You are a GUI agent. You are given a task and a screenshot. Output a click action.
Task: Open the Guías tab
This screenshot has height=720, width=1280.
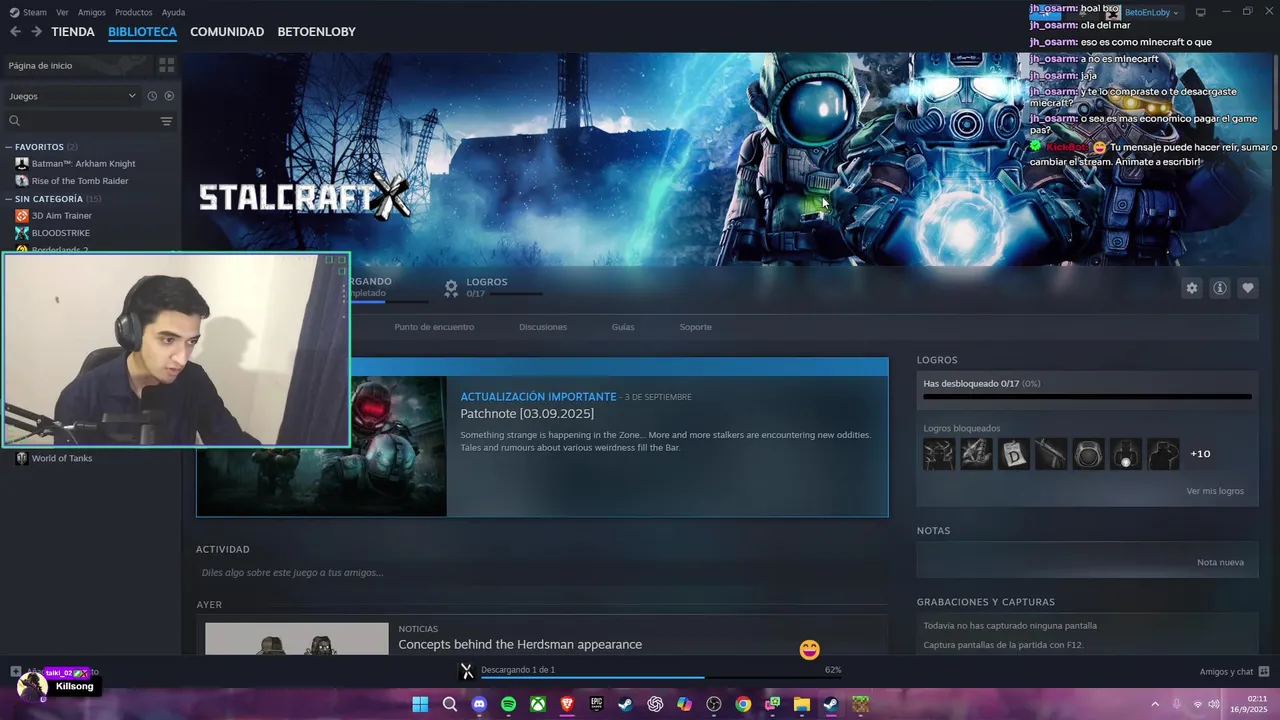(x=623, y=327)
